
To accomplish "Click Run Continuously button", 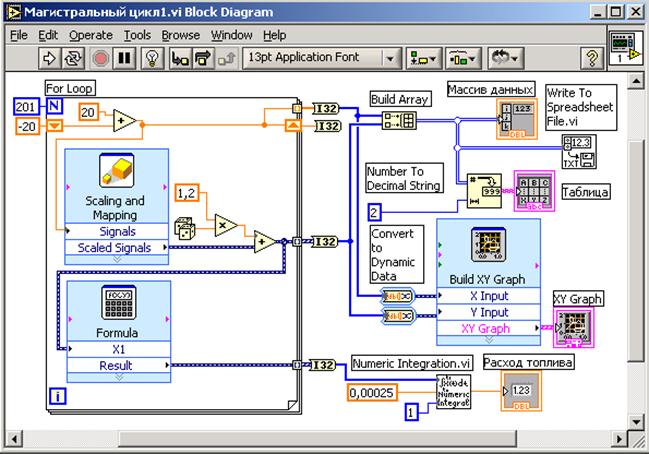I will click(73, 58).
